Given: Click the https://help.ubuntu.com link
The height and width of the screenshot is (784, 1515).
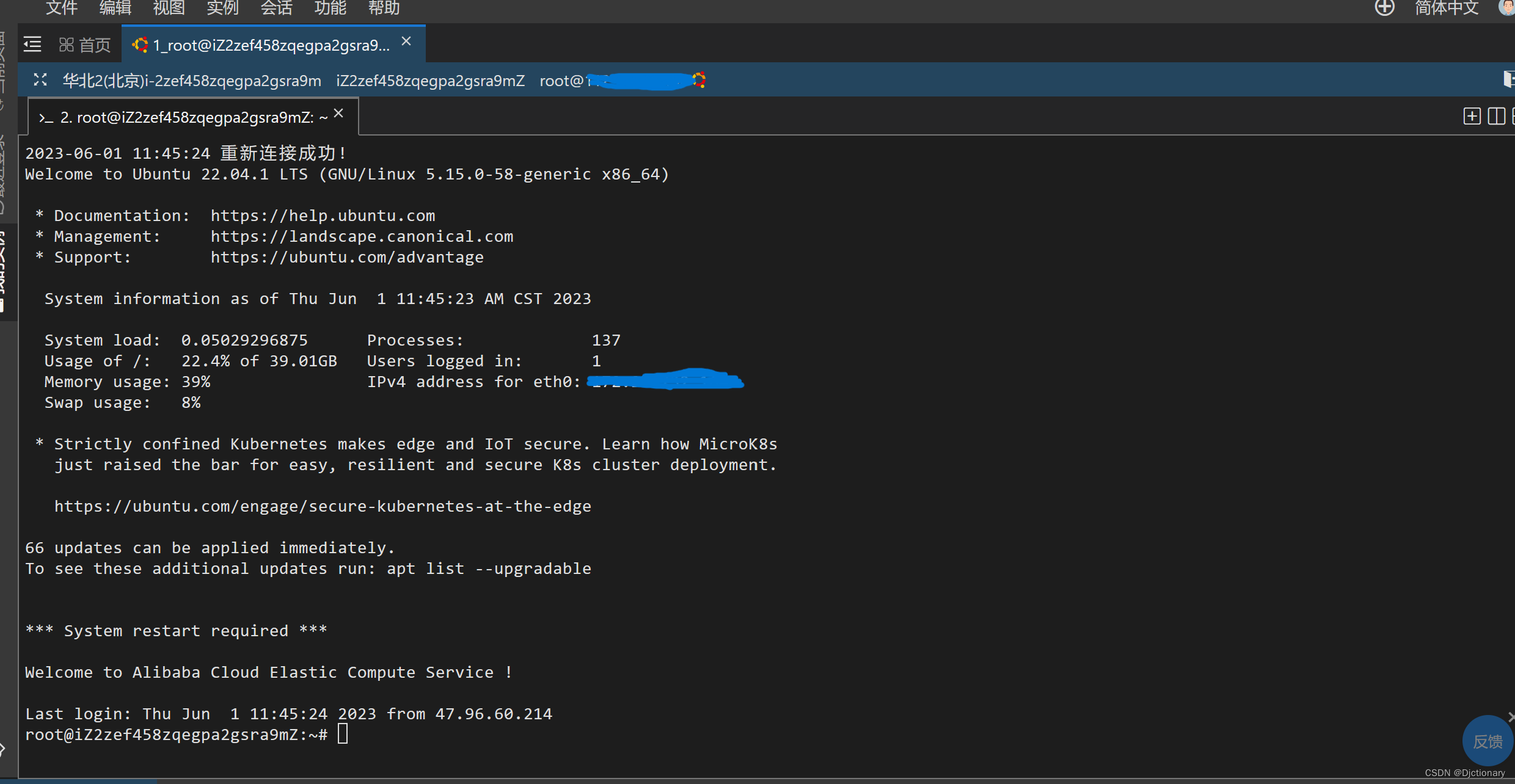Looking at the screenshot, I should click(323, 216).
